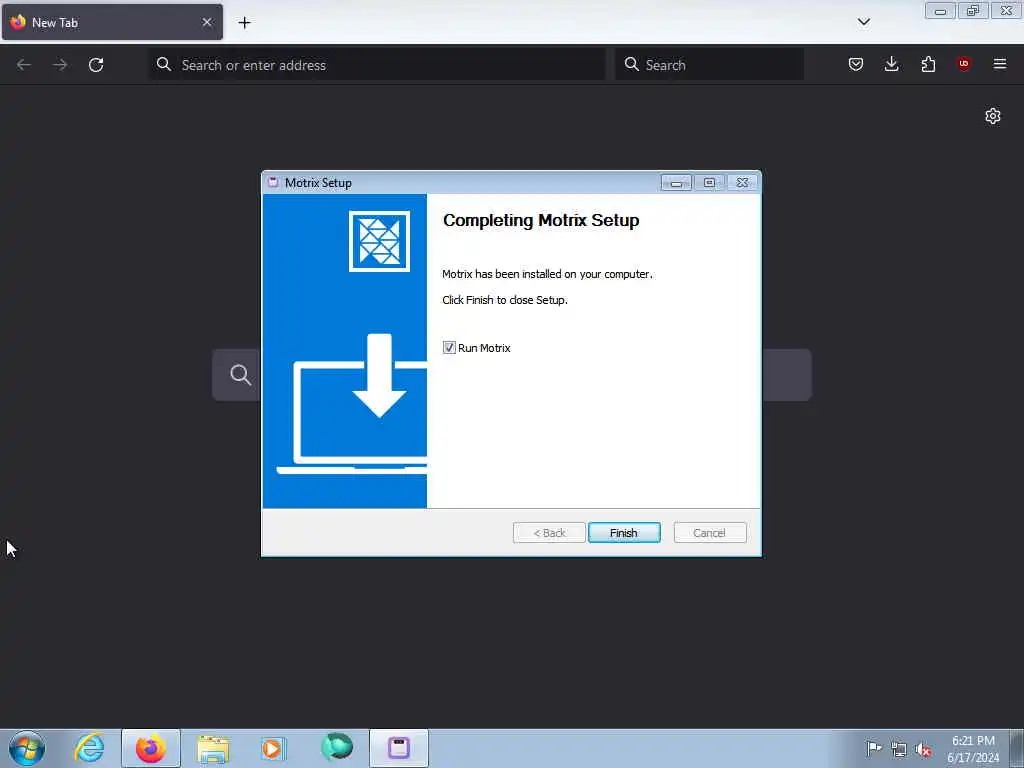Click the Motrix logo in the setup dialog
Image resolution: width=1024 pixels, height=768 pixels.
[379, 241]
